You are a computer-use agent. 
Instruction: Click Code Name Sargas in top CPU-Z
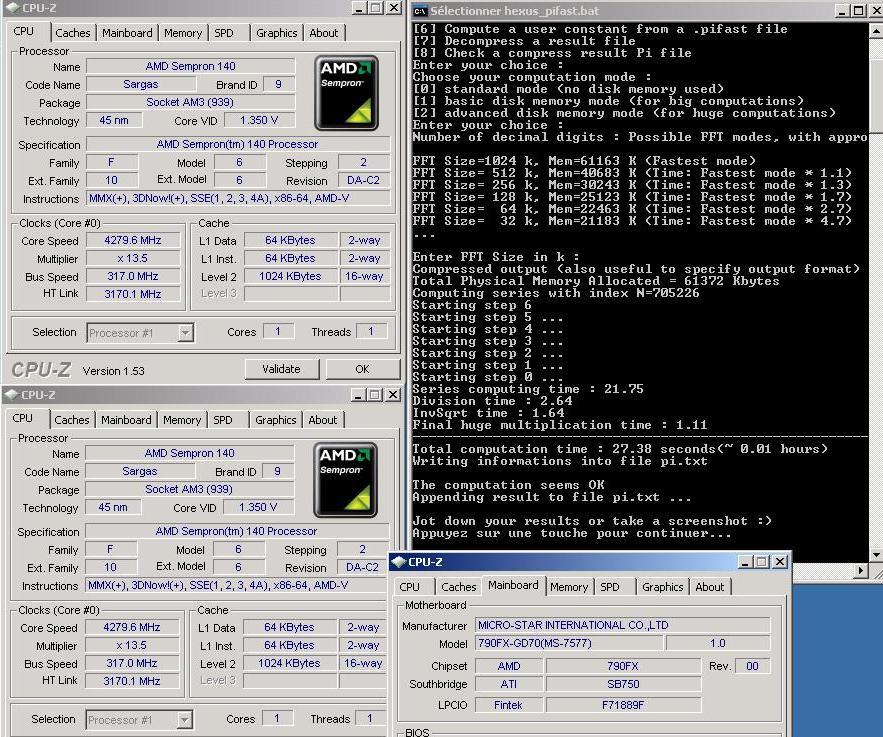pos(141,84)
